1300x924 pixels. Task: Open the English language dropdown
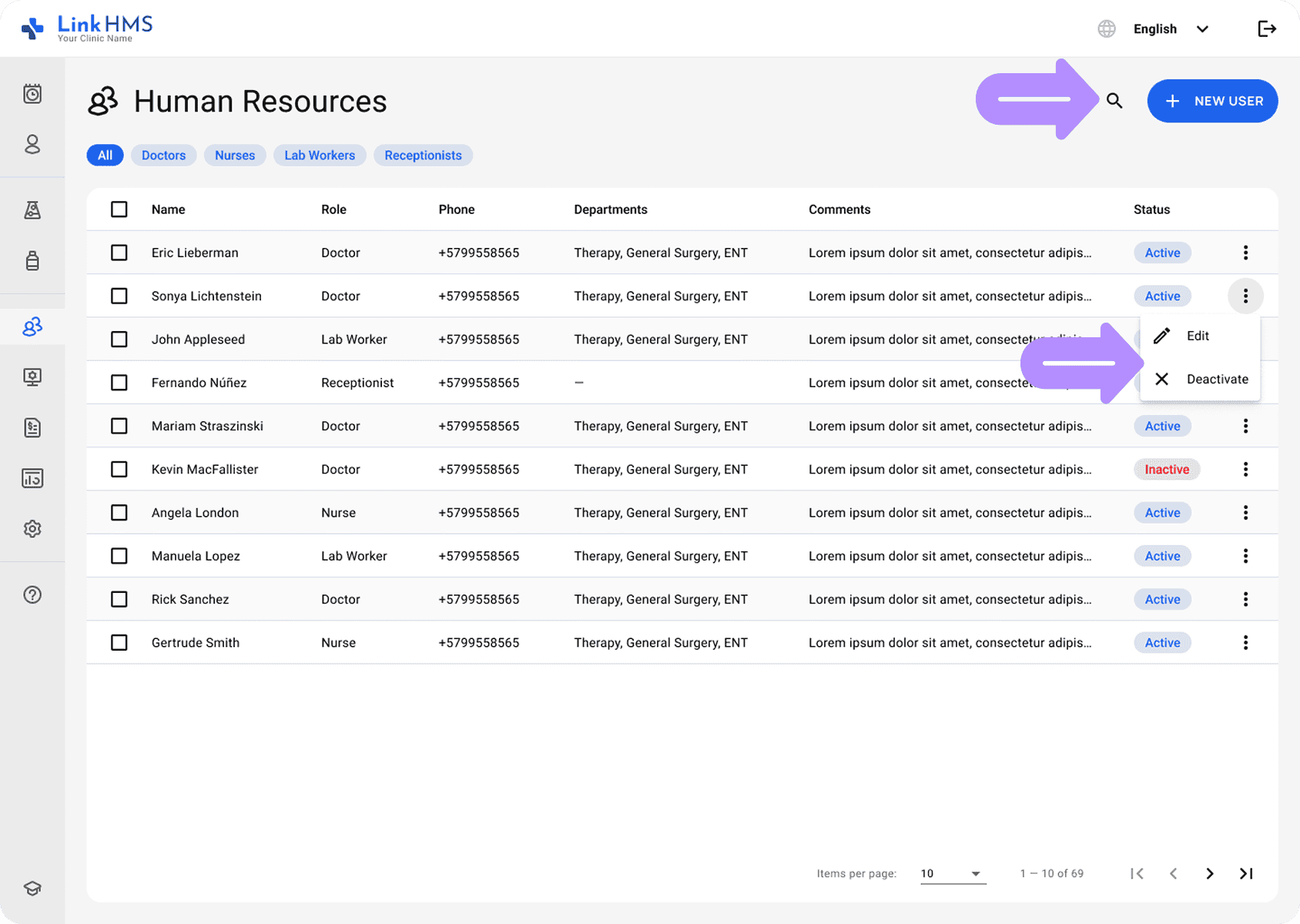pyautogui.click(x=1170, y=29)
